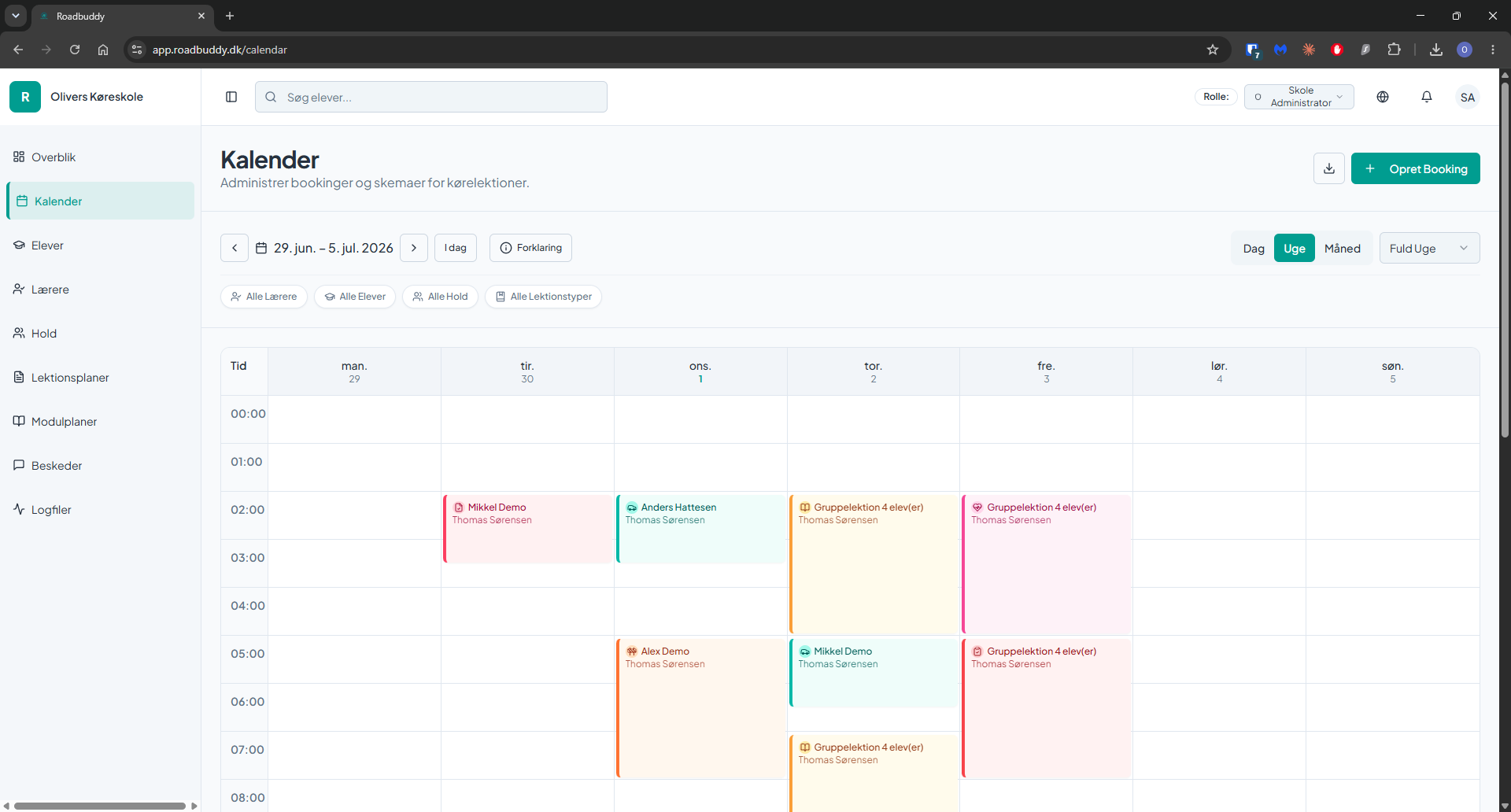
Task: Click the download calendar export icon
Action: [x=1329, y=168]
